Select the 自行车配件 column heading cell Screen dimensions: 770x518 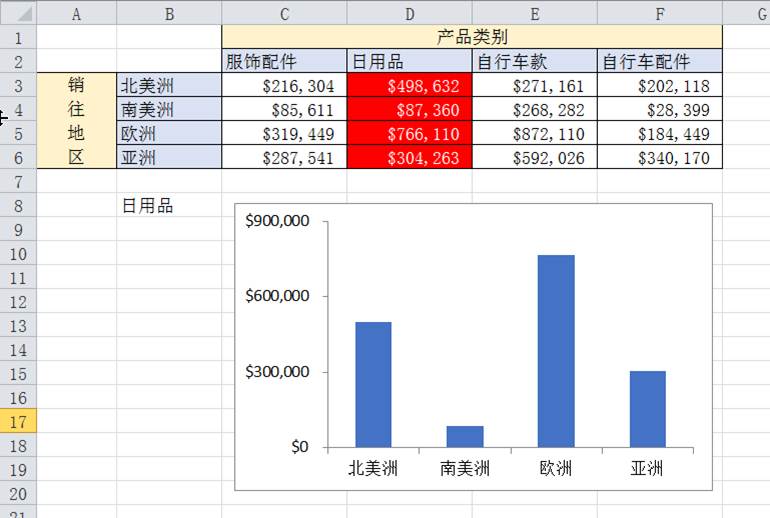pyautogui.click(x=659, y=62)
